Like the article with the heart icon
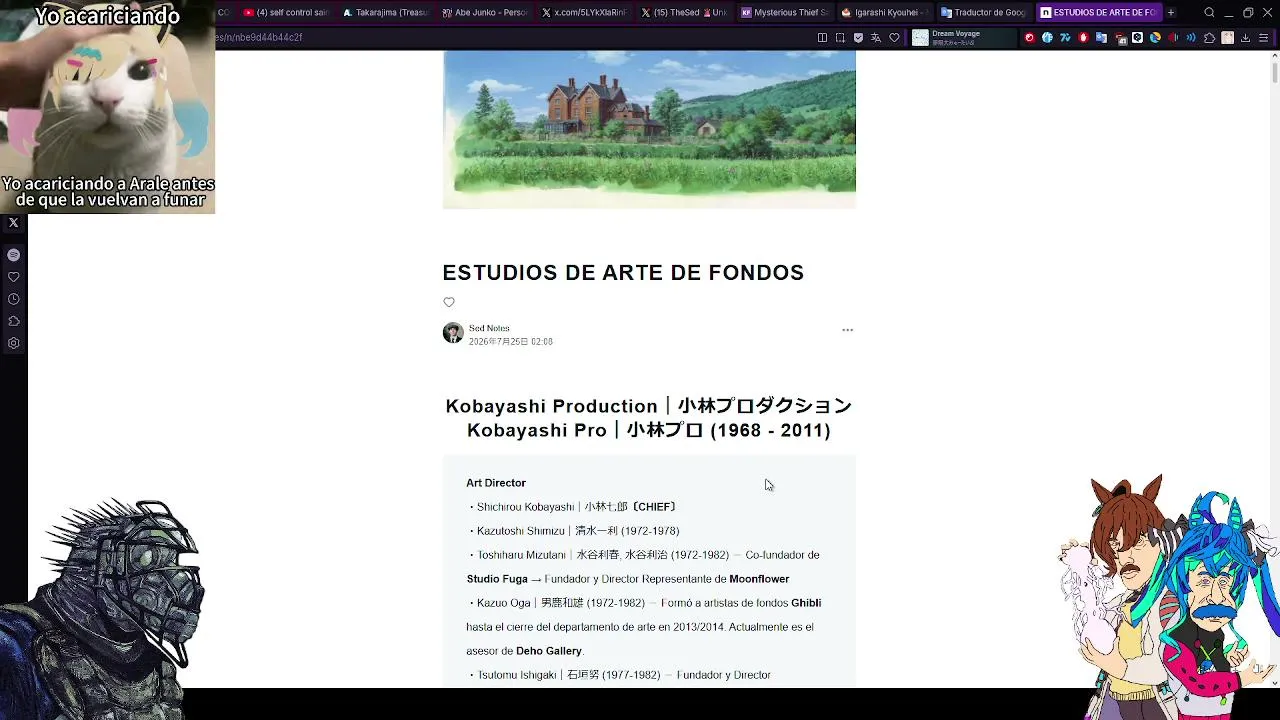 click(x=449, y=302)
